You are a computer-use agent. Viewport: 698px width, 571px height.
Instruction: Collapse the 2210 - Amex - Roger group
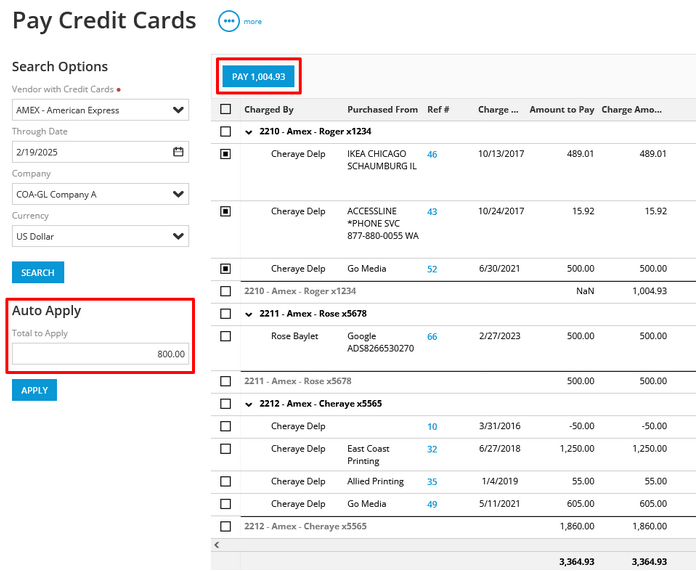tap(249, 132)
